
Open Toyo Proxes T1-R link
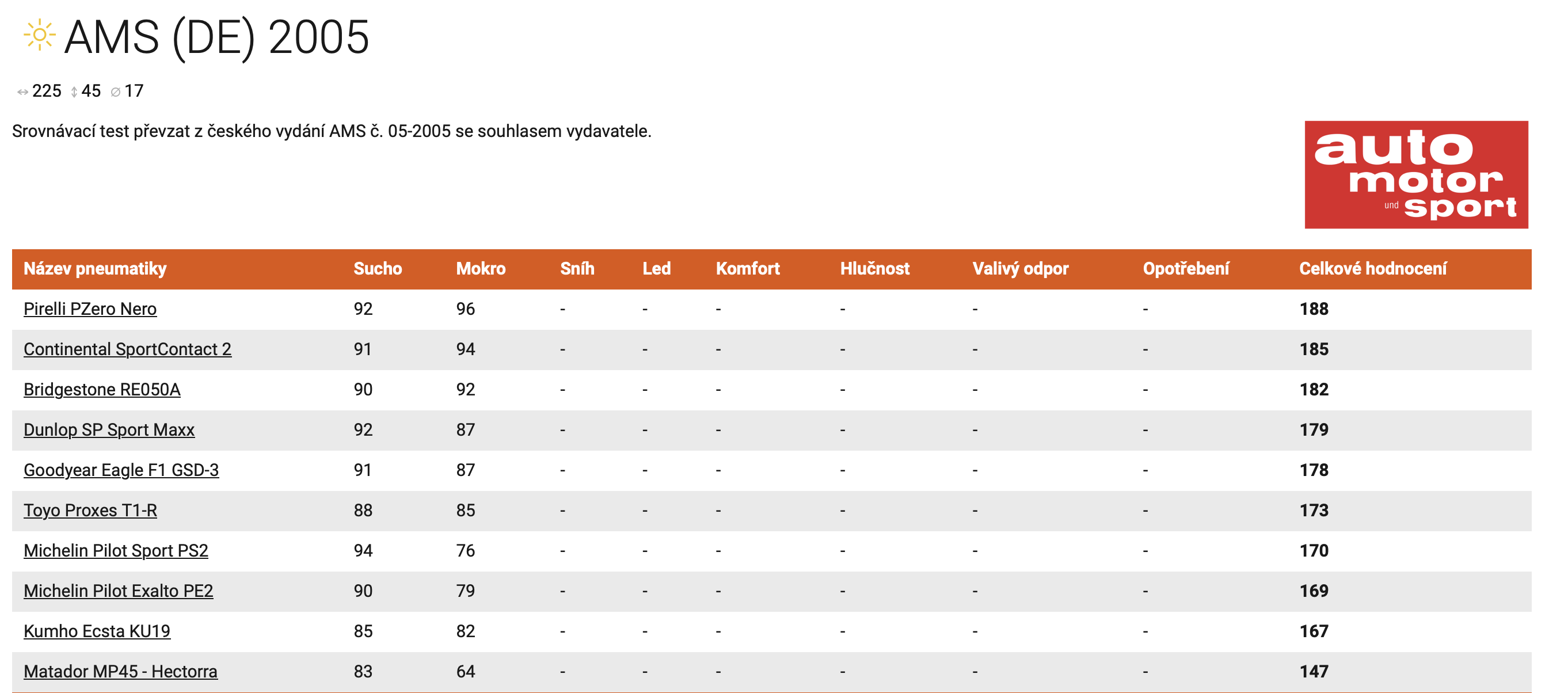90,510
